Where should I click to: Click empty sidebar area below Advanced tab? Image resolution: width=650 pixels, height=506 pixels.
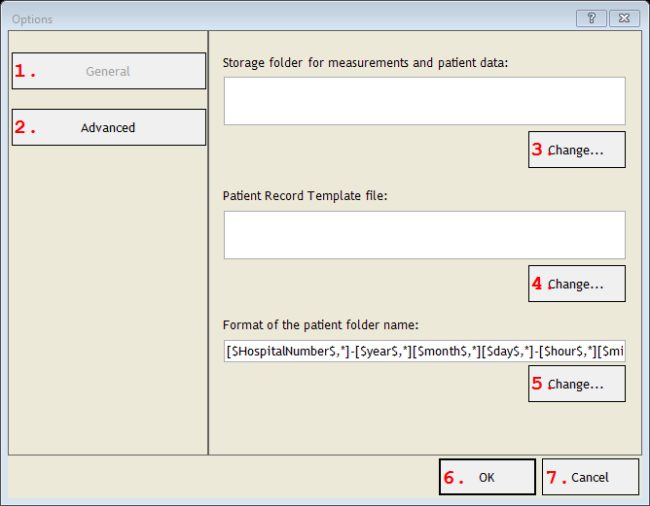[x=108, y=300]
